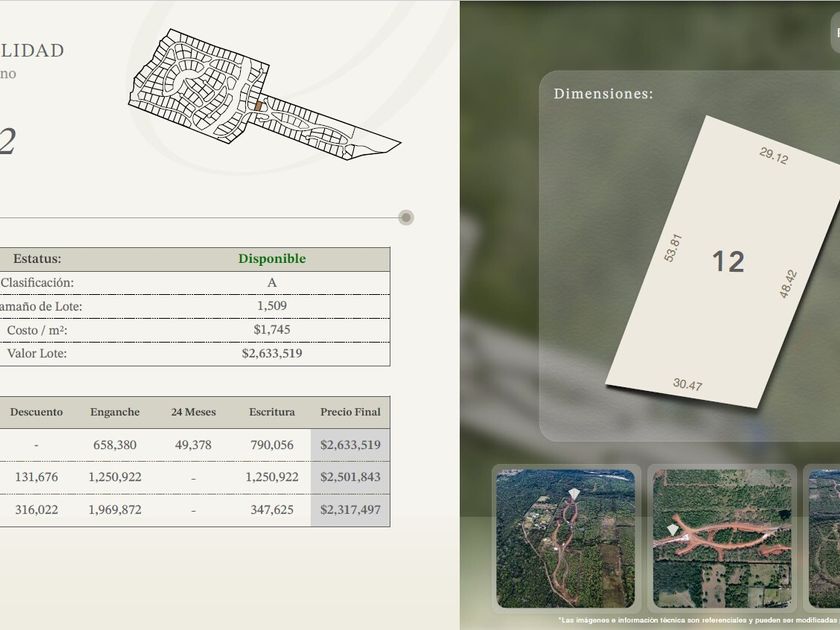
Task: Click the cost value '$1,745'
Action: [272, 329]
